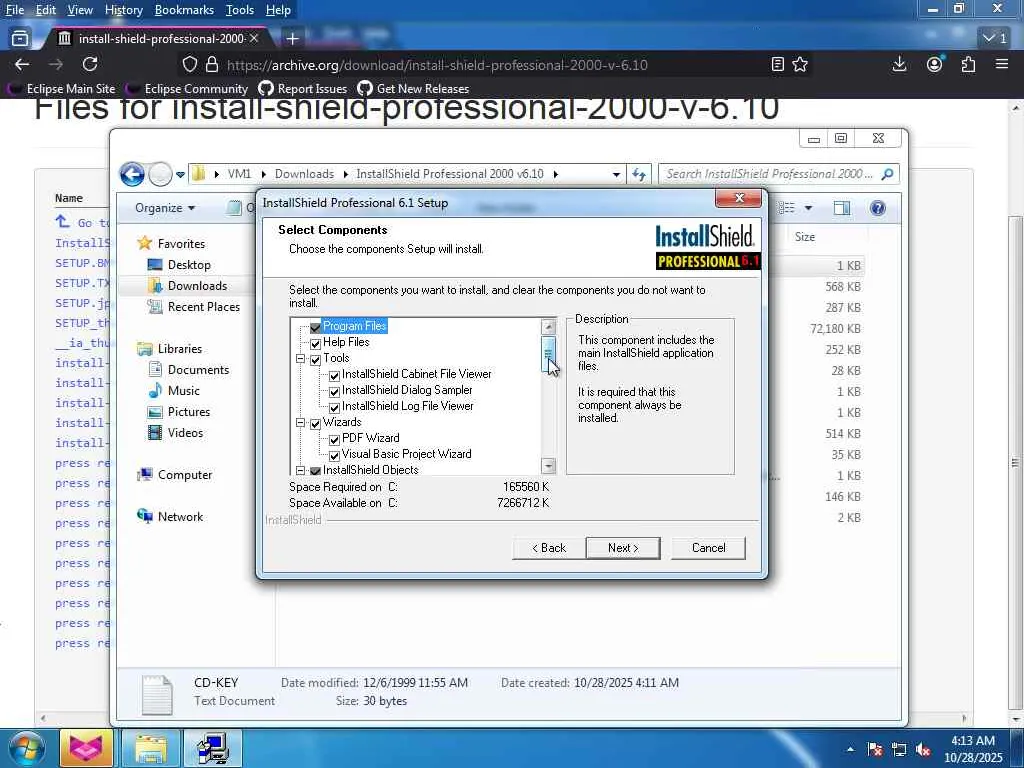The height and width of the screenshot is (768, 1024).
Task: Reload the archive.org page
Action: click(90, 64)
